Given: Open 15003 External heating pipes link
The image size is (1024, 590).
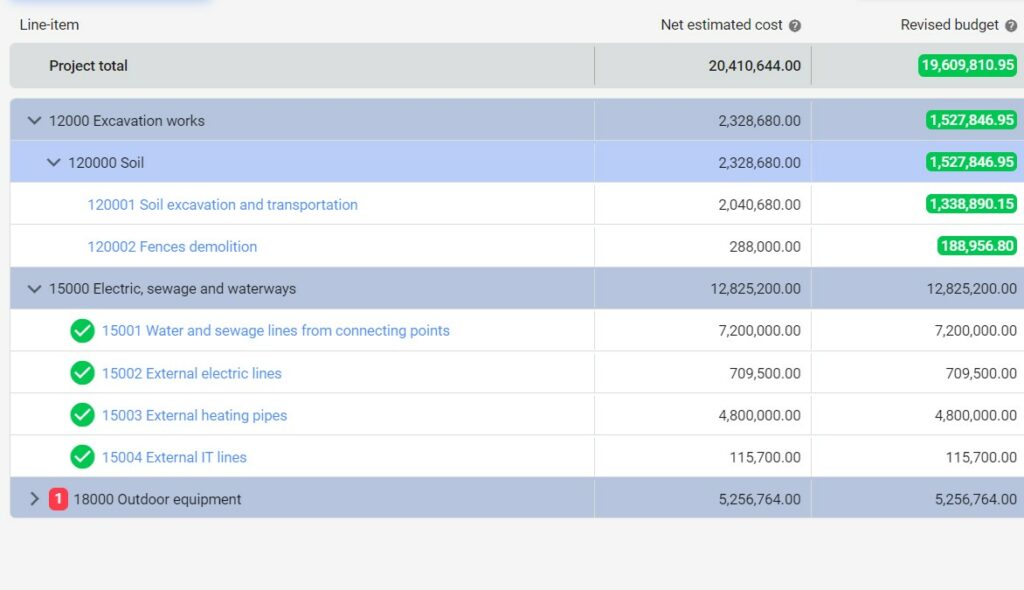Looking at the screenshot, I should pos(195,415).
